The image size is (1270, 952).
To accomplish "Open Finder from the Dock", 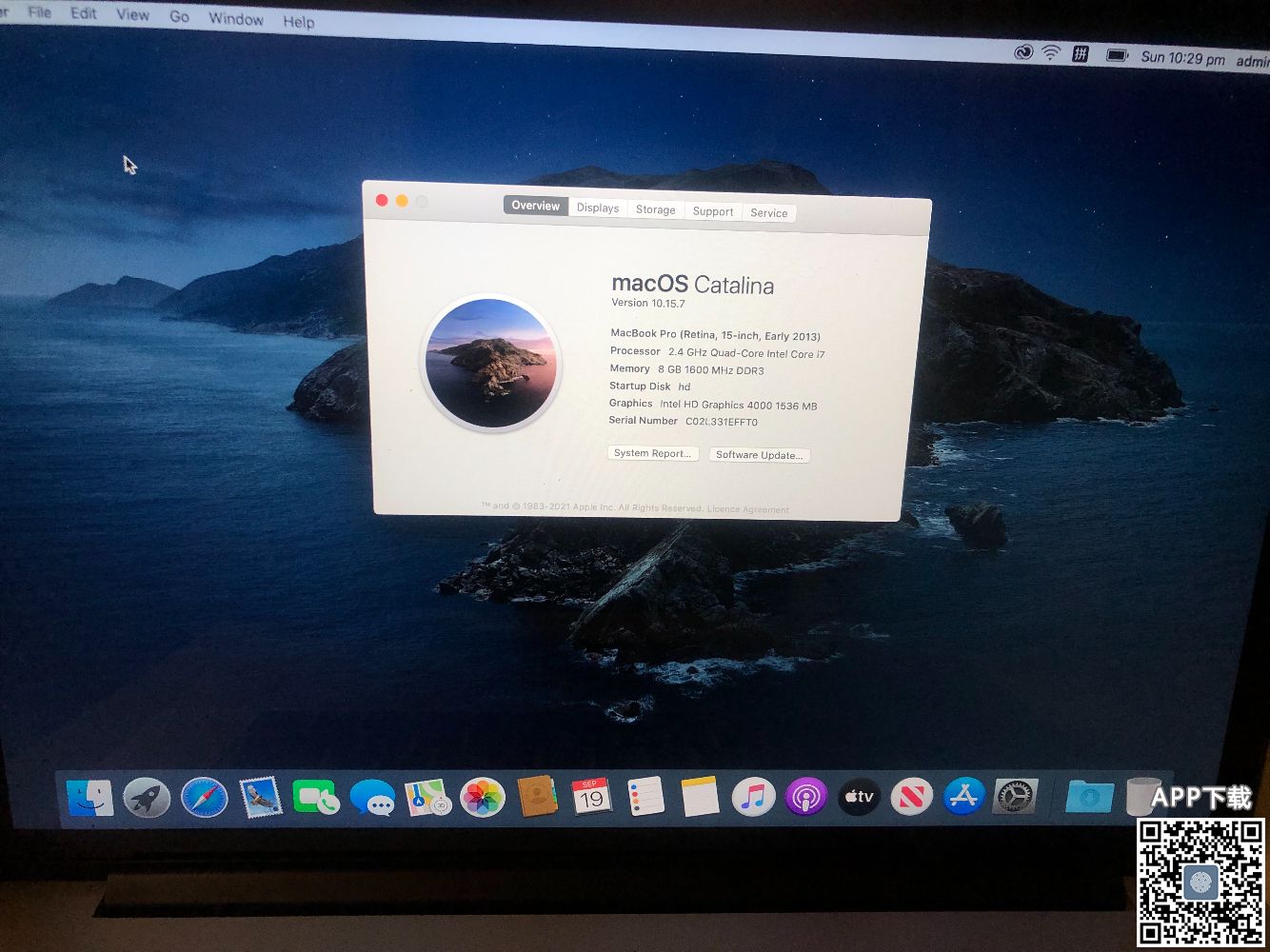I will 90,798.
